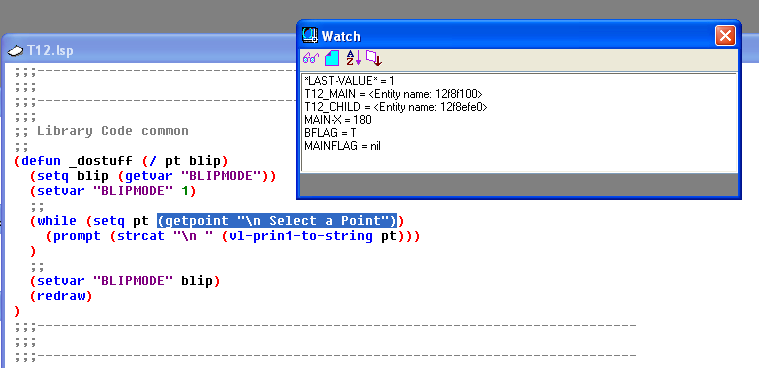
Task: Click the Clear Window icon in Watch
Action: (332, 59)
